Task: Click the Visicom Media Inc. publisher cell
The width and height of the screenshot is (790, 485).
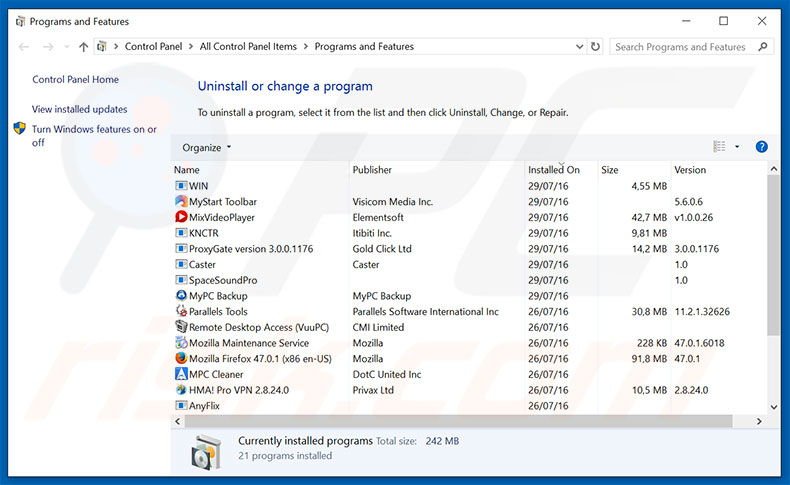Action: (392, 201)
